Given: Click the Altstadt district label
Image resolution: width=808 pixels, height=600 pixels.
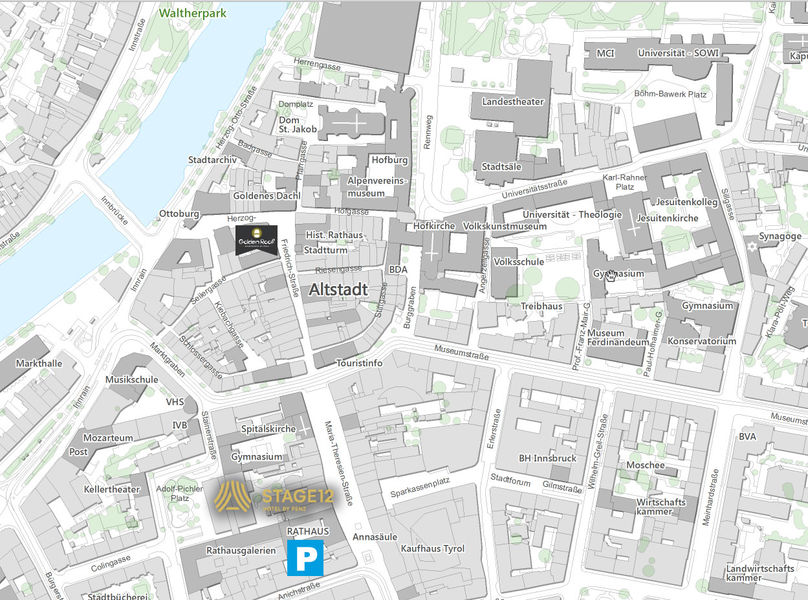Looking at the screenshot, I should (x=339, y=289).
